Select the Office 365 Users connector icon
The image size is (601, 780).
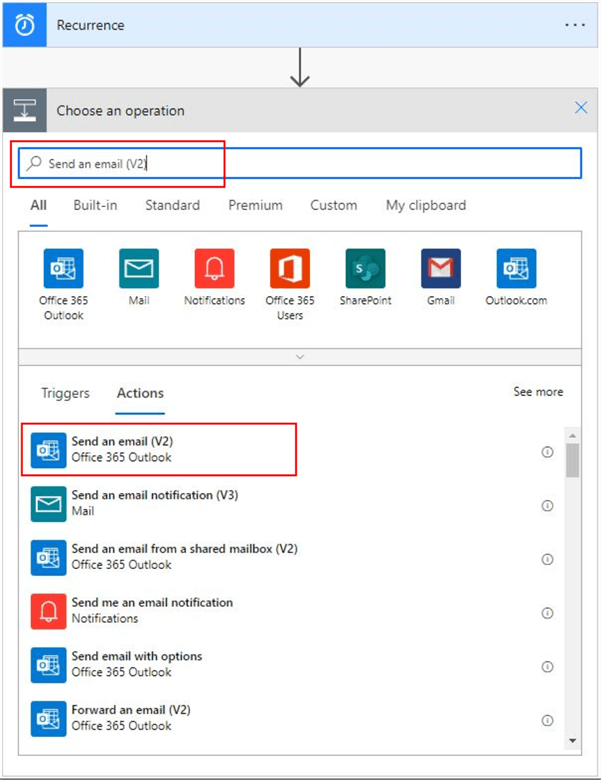(290, 269)
